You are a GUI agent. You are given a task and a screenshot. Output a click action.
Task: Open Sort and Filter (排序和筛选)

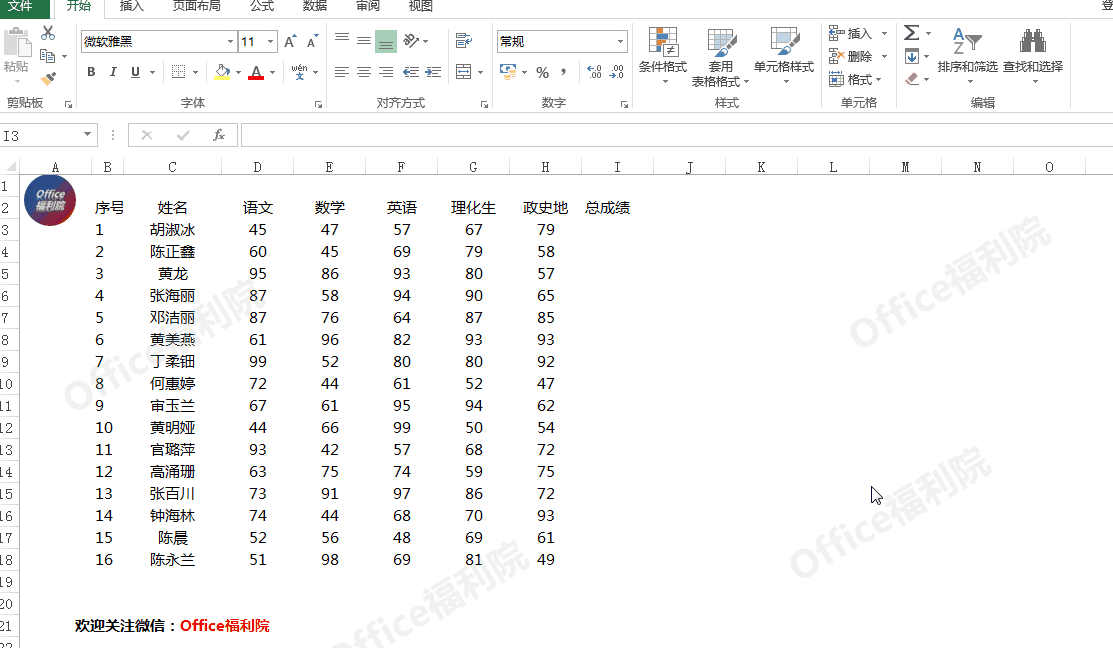pyautogui.click(x=967, y=57)
